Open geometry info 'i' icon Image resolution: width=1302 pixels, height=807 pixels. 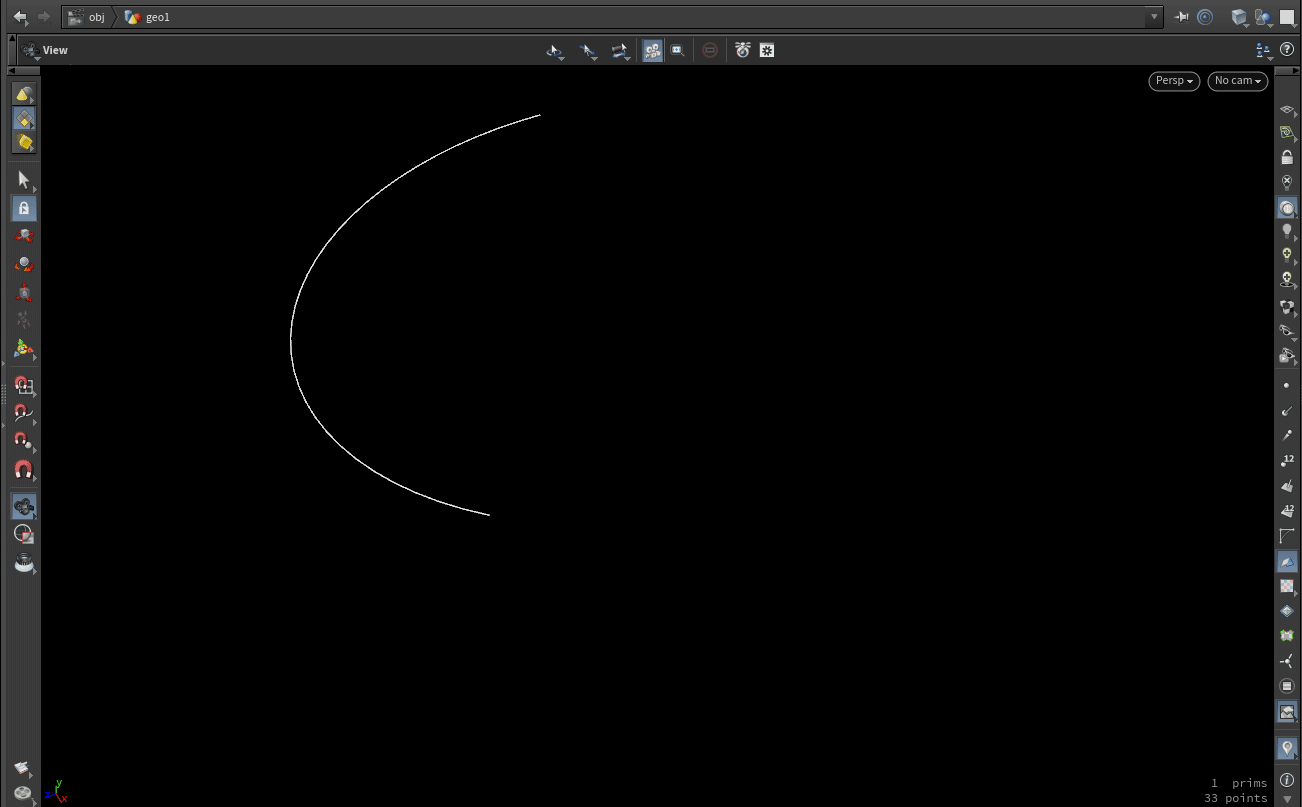coord(1287,780)
